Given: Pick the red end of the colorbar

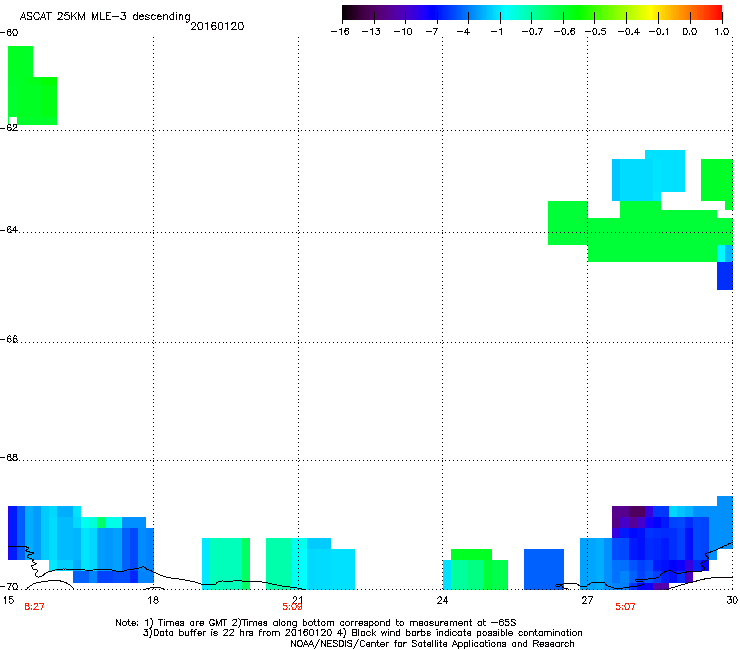Looking at the screenshot, I should 715,13.
